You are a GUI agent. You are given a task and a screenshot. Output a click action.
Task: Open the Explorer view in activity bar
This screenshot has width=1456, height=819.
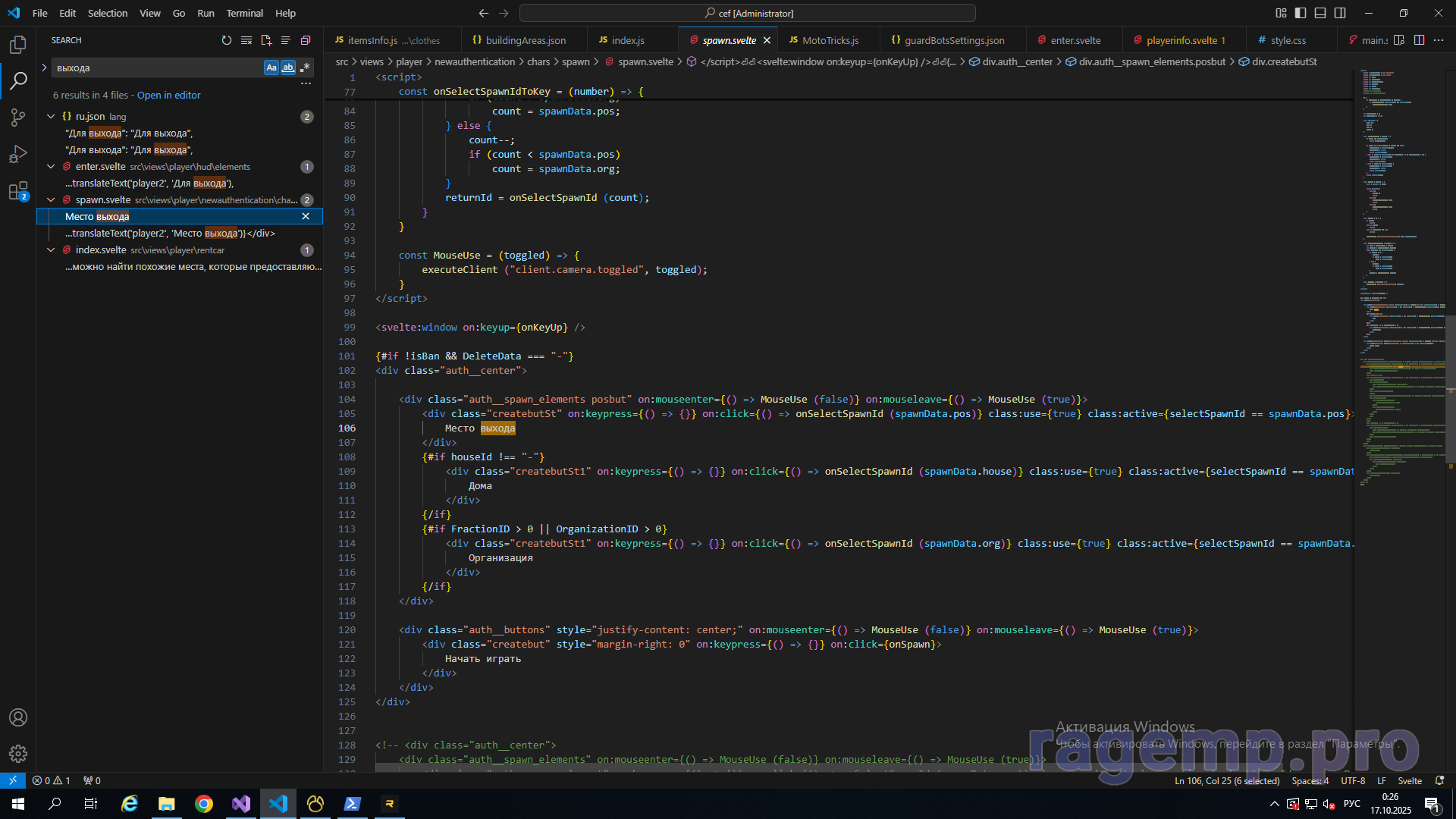coord(18,45)
